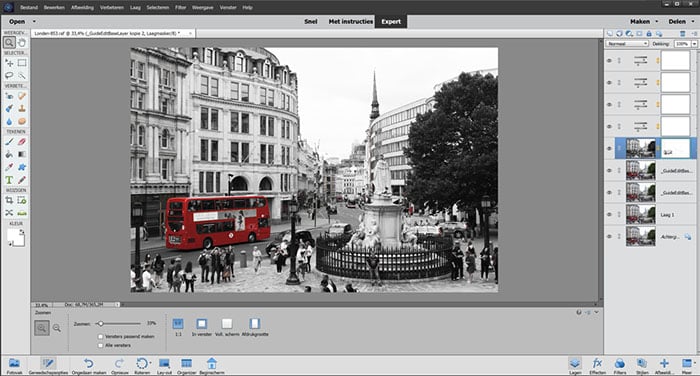Select the Pencil tool

tap(22, 180)
